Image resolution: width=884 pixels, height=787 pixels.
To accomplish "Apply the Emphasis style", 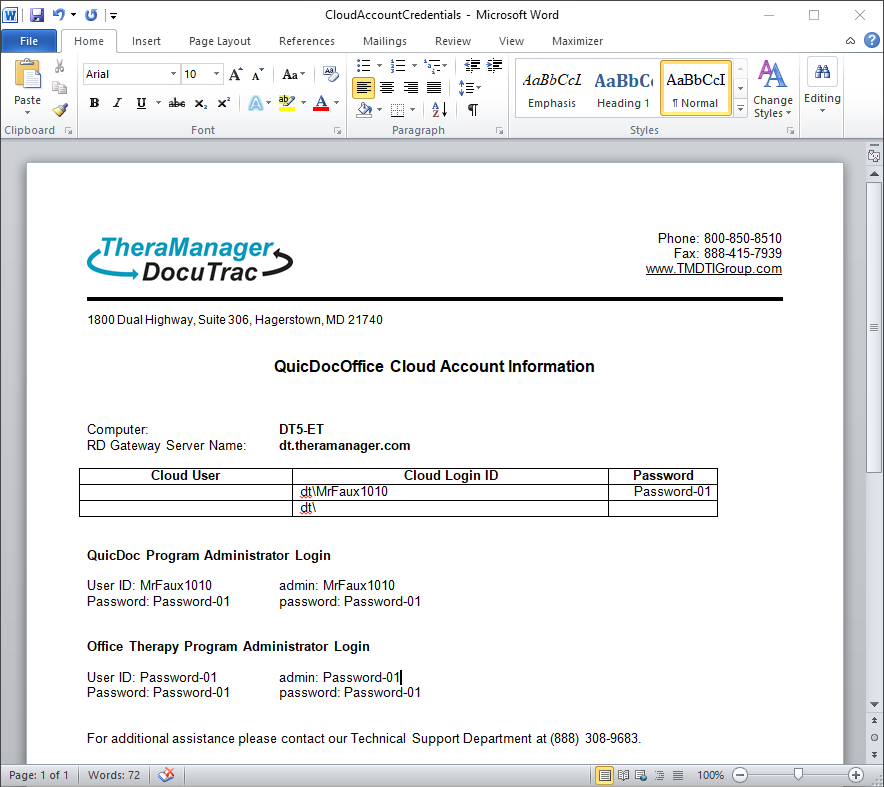I will 552,89.
